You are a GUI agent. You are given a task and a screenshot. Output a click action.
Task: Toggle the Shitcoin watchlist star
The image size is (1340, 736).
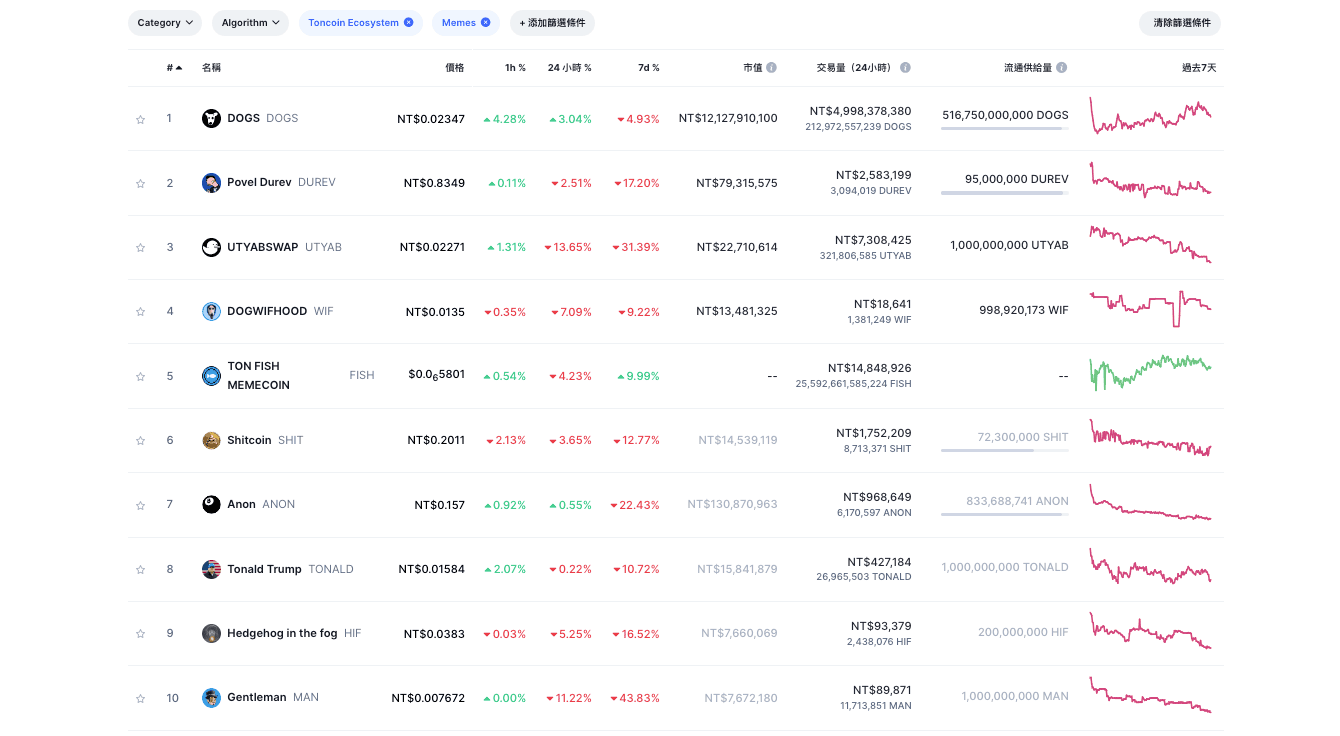pos(140,441)
